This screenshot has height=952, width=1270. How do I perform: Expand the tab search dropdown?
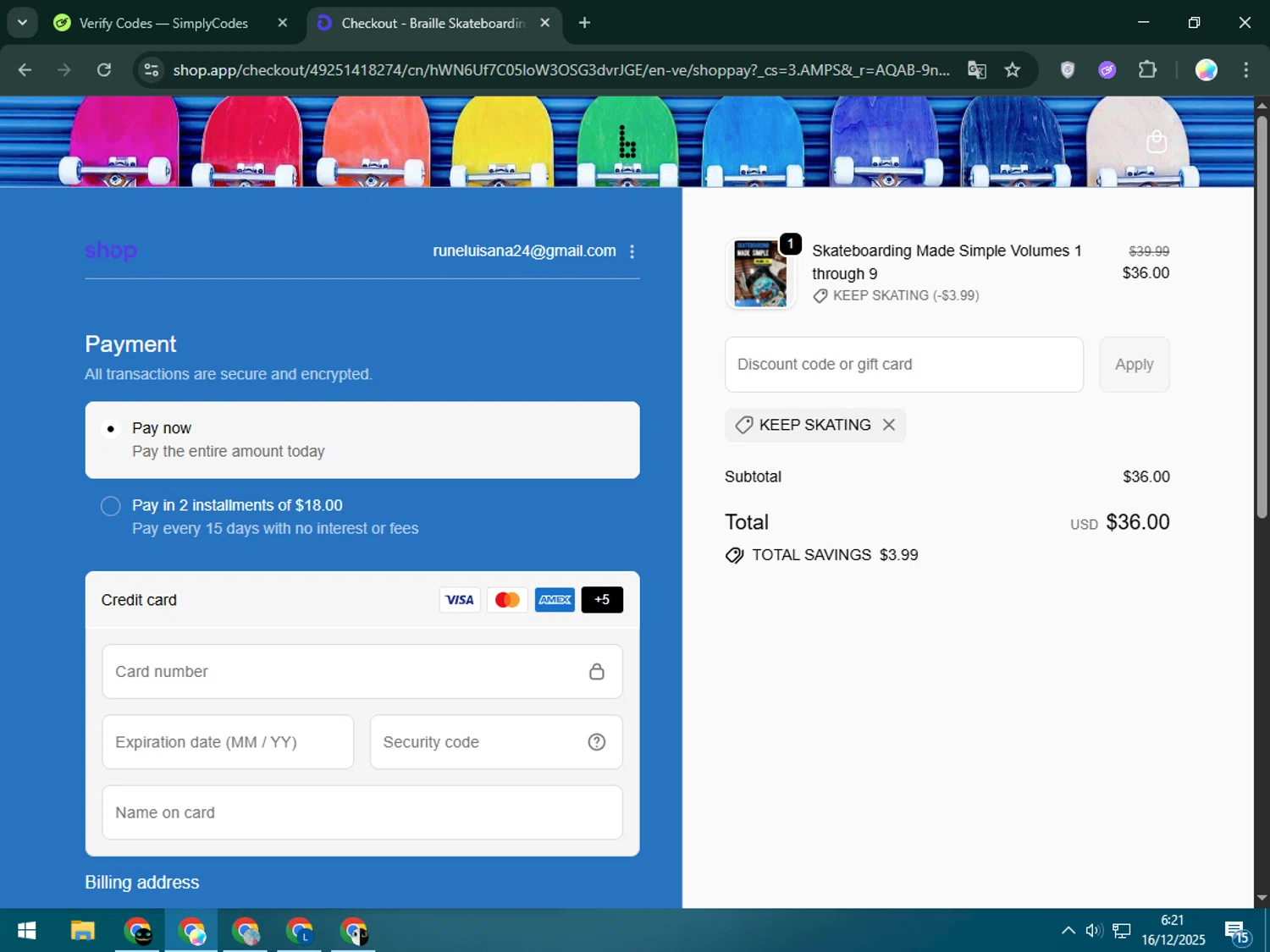[22, 23]
